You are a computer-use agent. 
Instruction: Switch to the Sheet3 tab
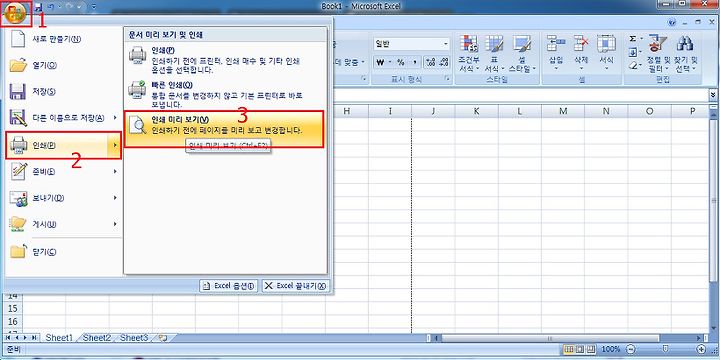[134, 338]
